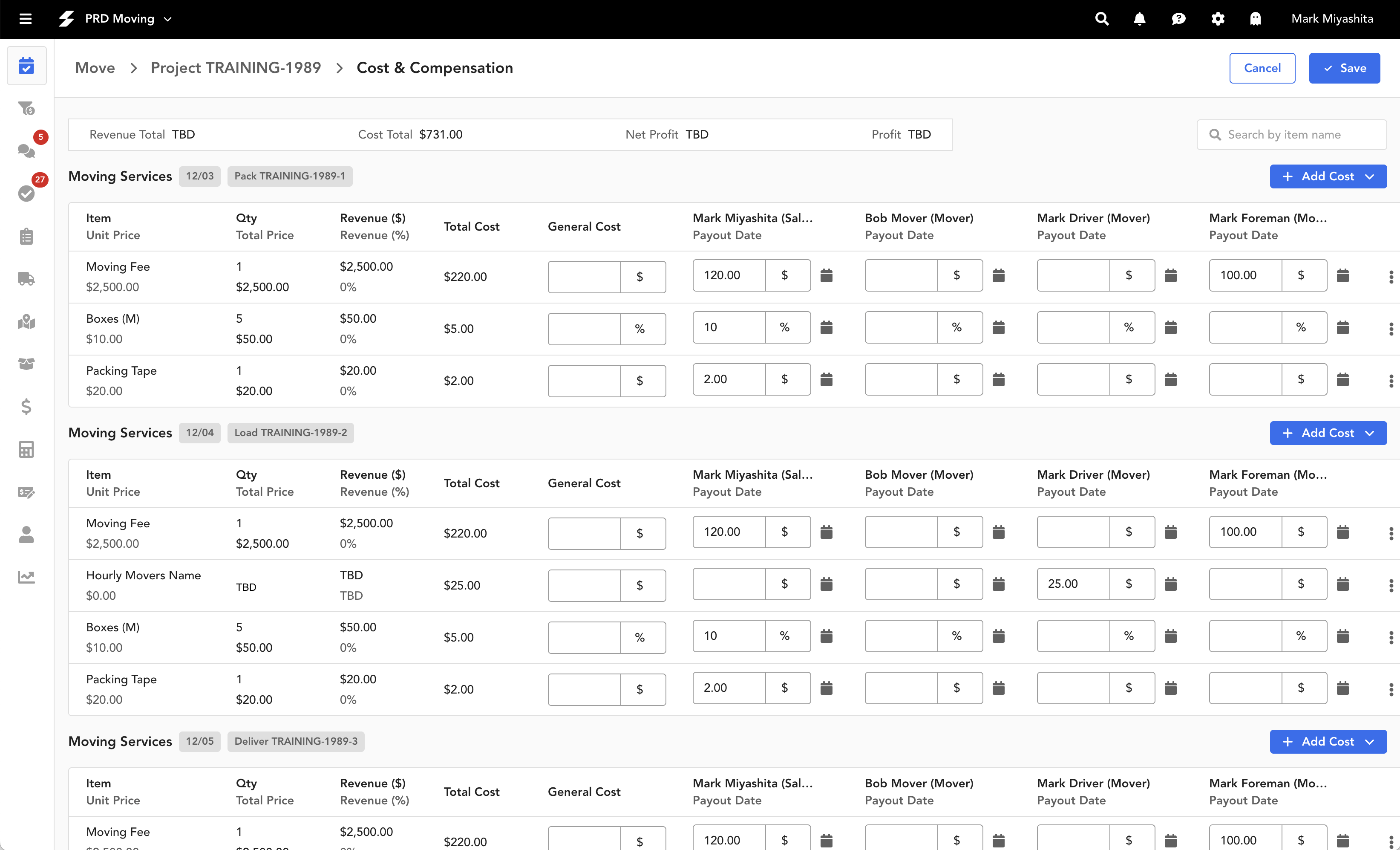Click the search magnifier in top bar

click(1101, 19)
